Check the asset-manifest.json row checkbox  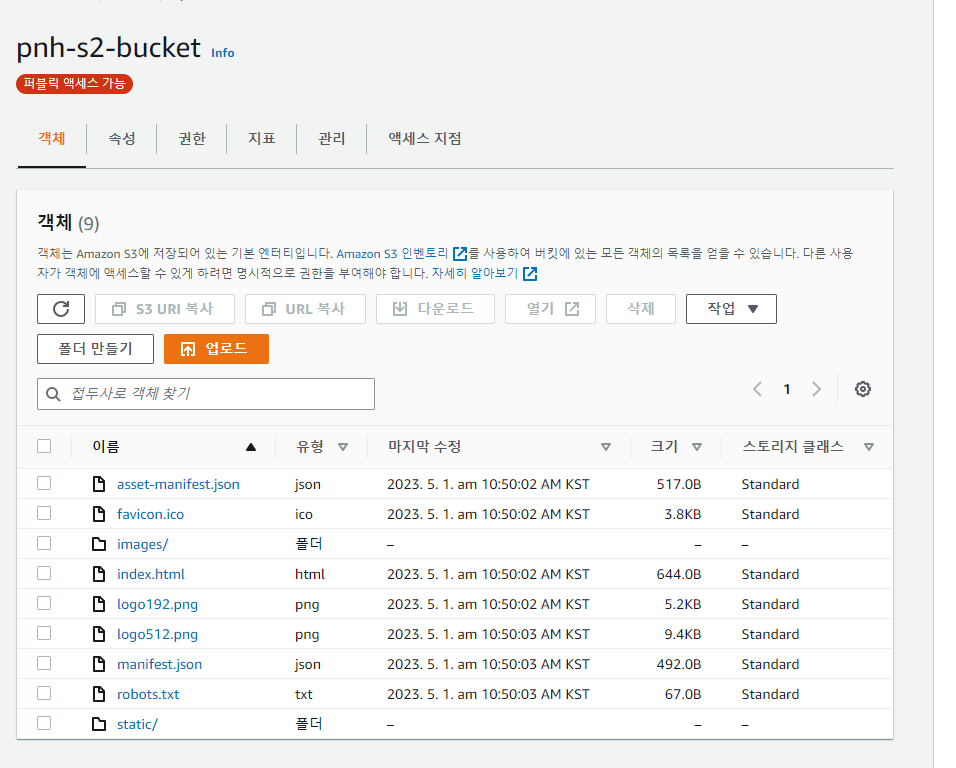pos(44,483)
